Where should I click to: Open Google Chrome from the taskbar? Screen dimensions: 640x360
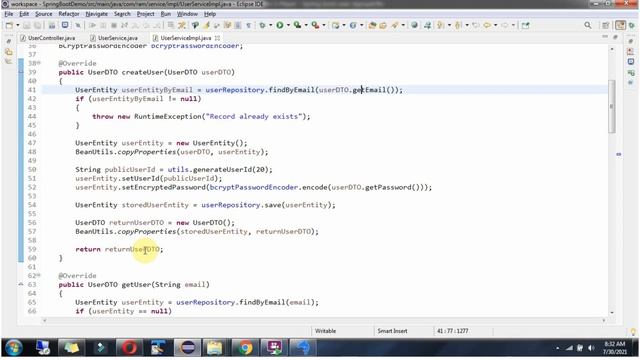pos(245,348)
